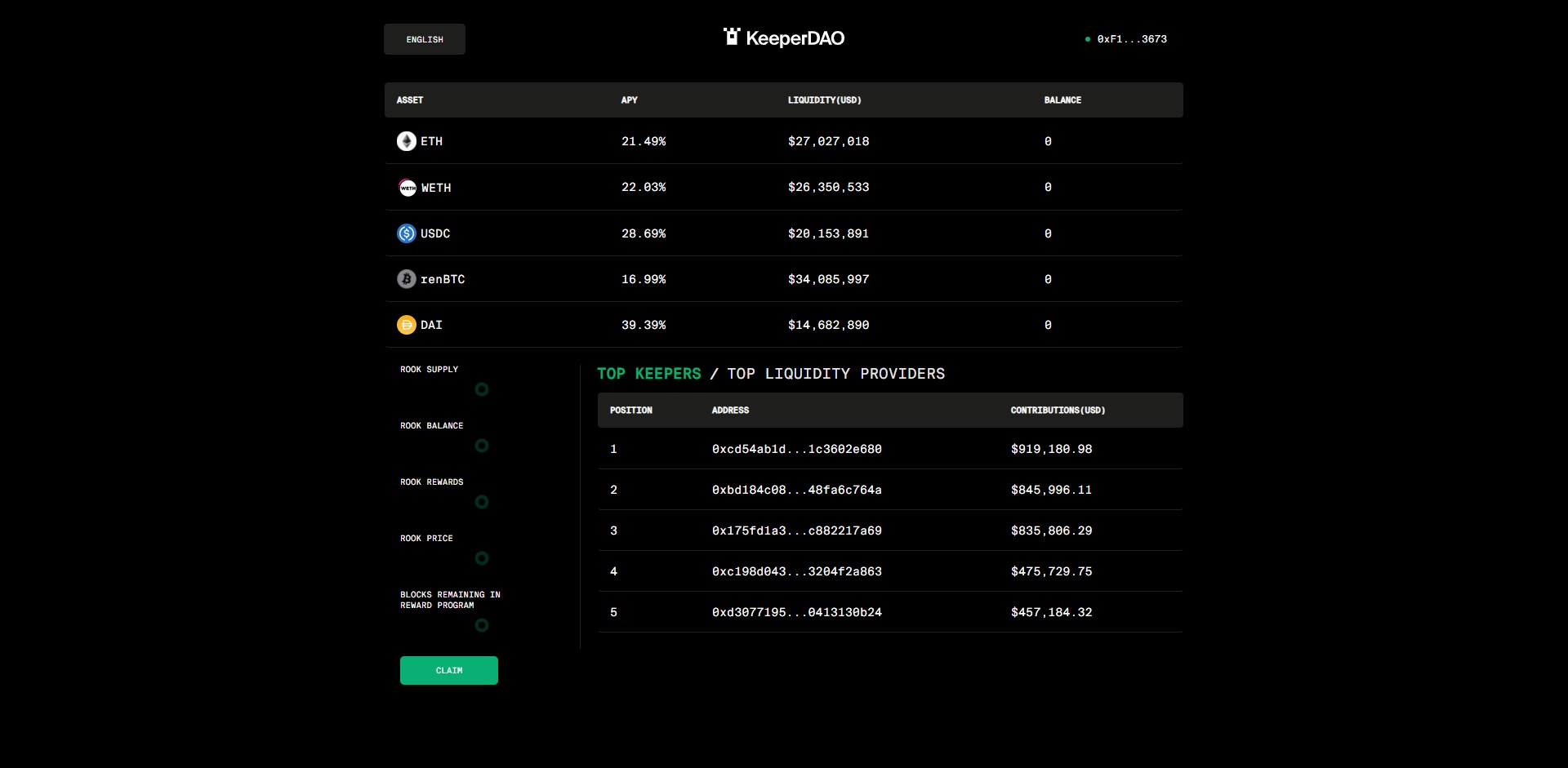
Task: Click contribution amount $919,180.98
Action: coord(1052,449)
